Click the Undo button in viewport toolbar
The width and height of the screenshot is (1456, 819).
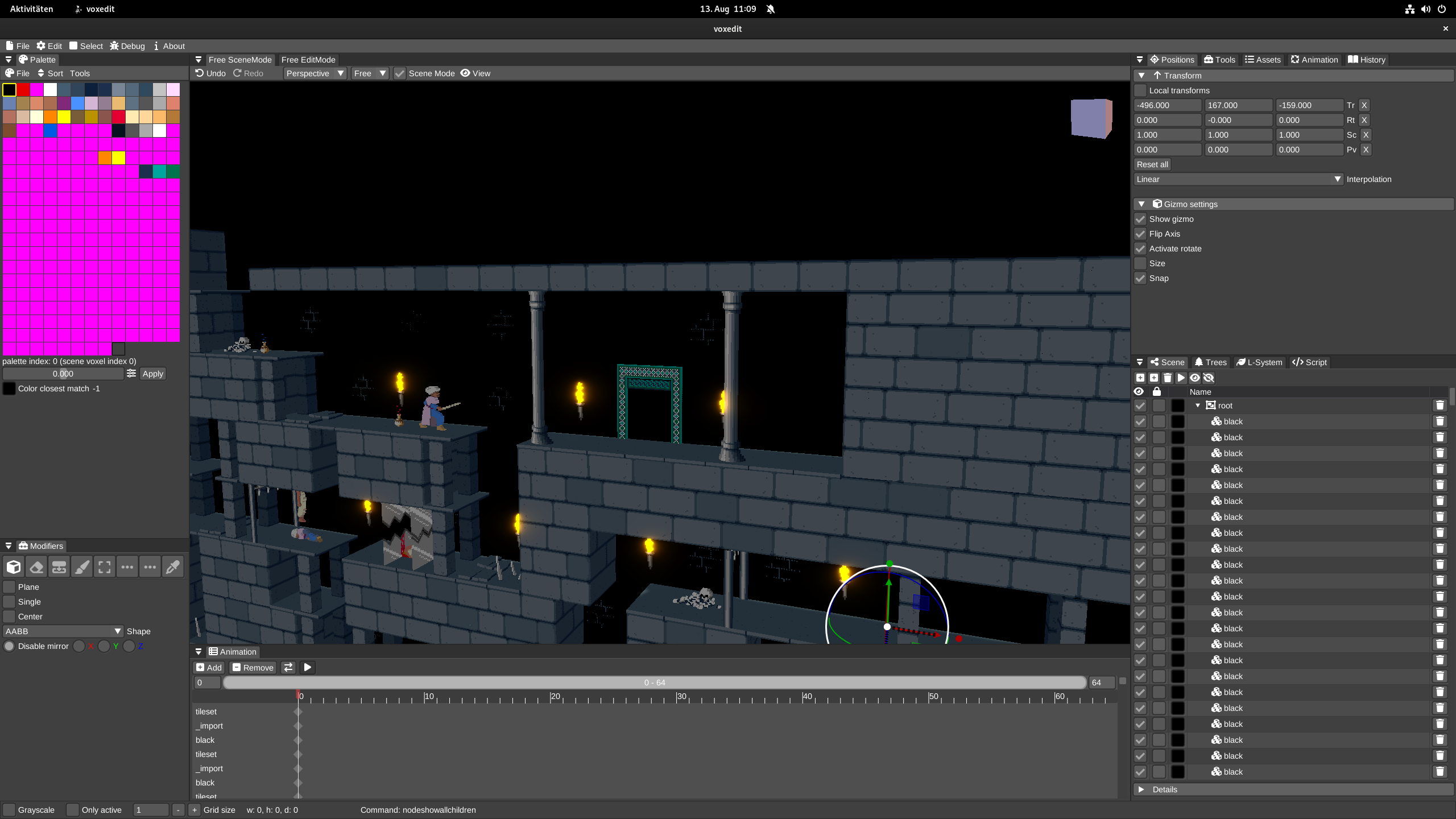(x=210, y=73)
